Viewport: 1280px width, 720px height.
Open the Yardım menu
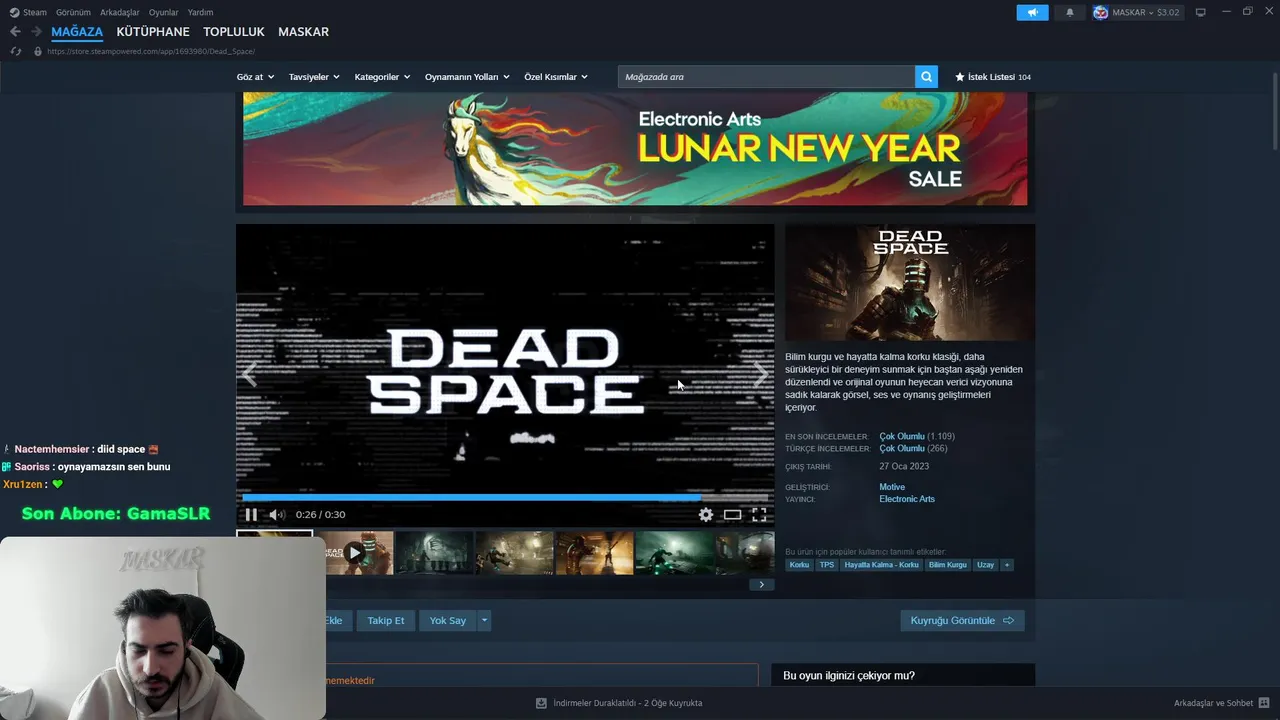(x=200, y=13)
